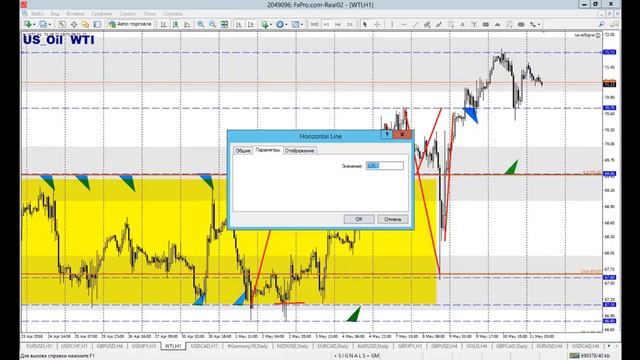The height and width of the screenshot is (360, 640).
Task: Select the triangle shape tool
Action: point(498,24)
